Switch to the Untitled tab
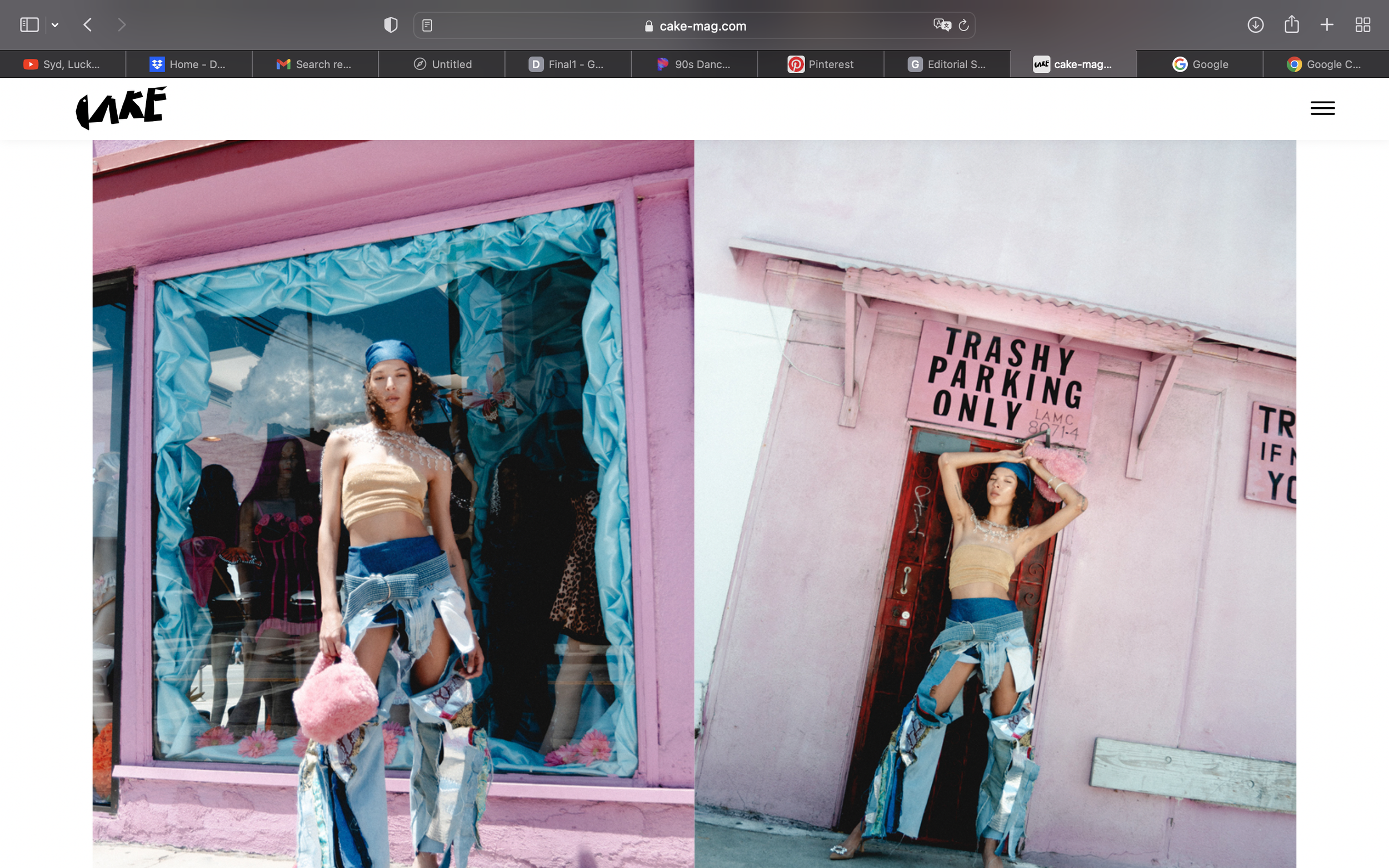The height and width of the screenshot is (868, 1389). pyautogui.click(x=442, y=64)
